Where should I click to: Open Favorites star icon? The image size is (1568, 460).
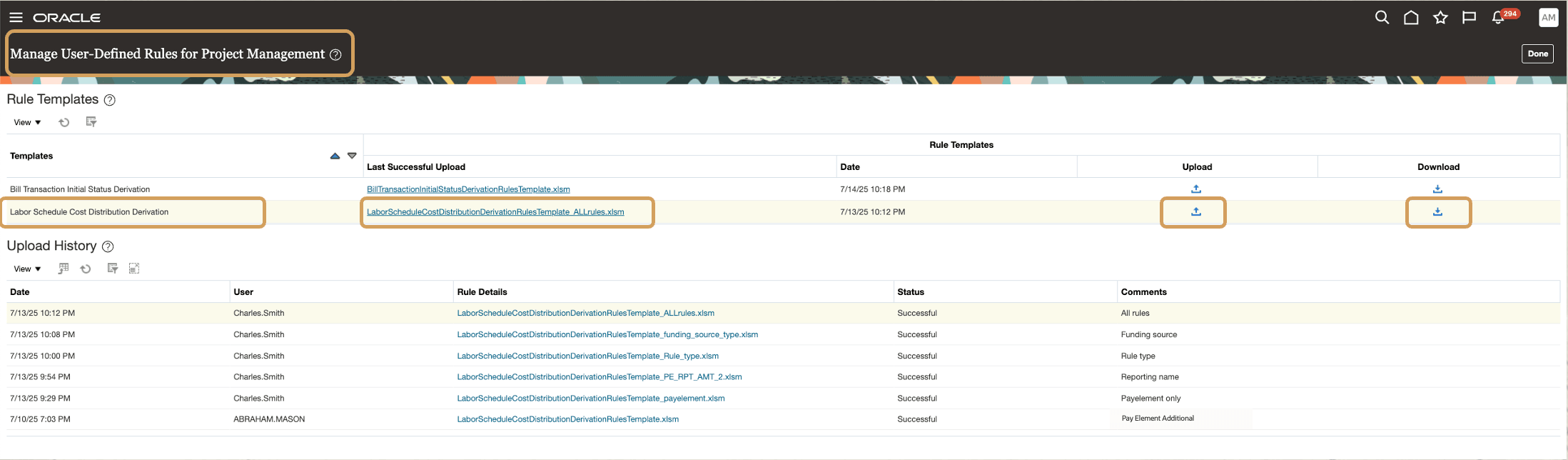click(x=1440, y=18)
